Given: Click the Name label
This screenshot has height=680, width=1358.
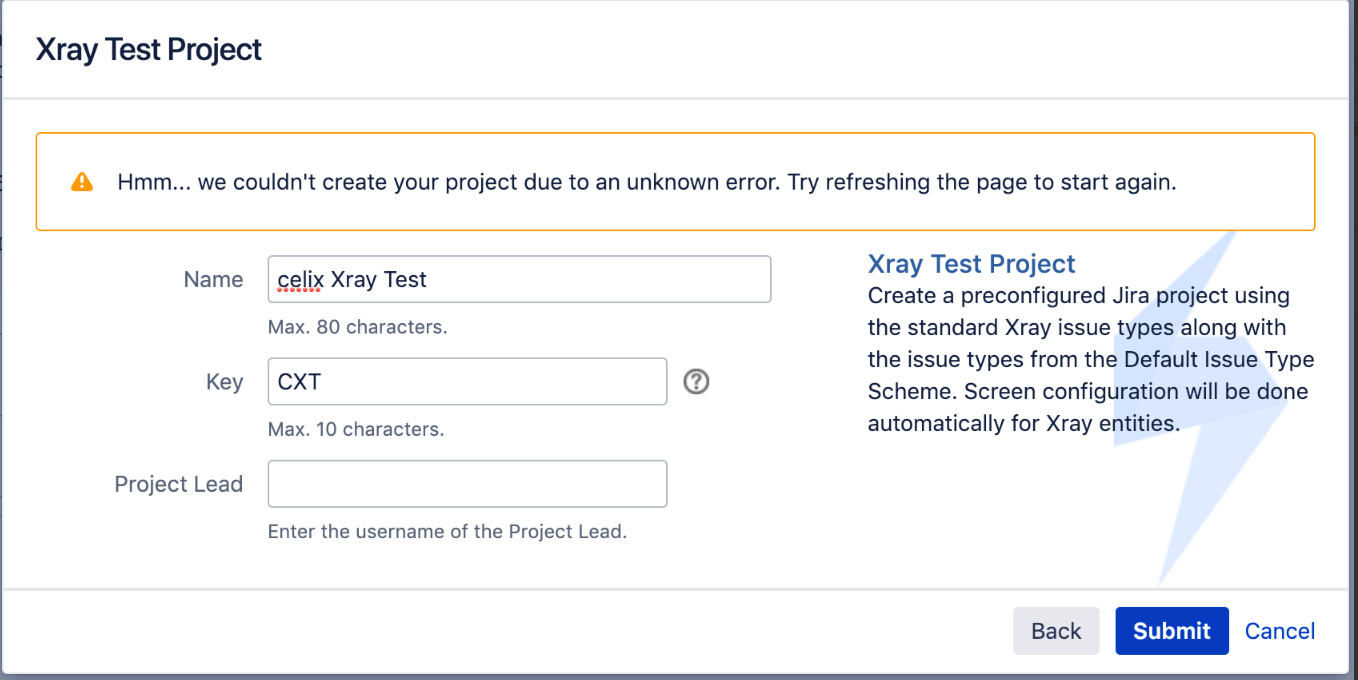Looking at the screenshot, I should [x=213, y=279].
